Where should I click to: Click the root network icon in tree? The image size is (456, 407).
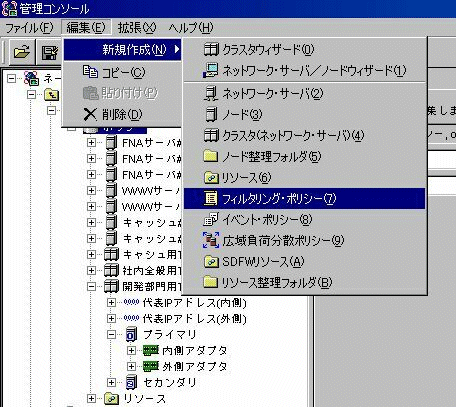[32, 79]
